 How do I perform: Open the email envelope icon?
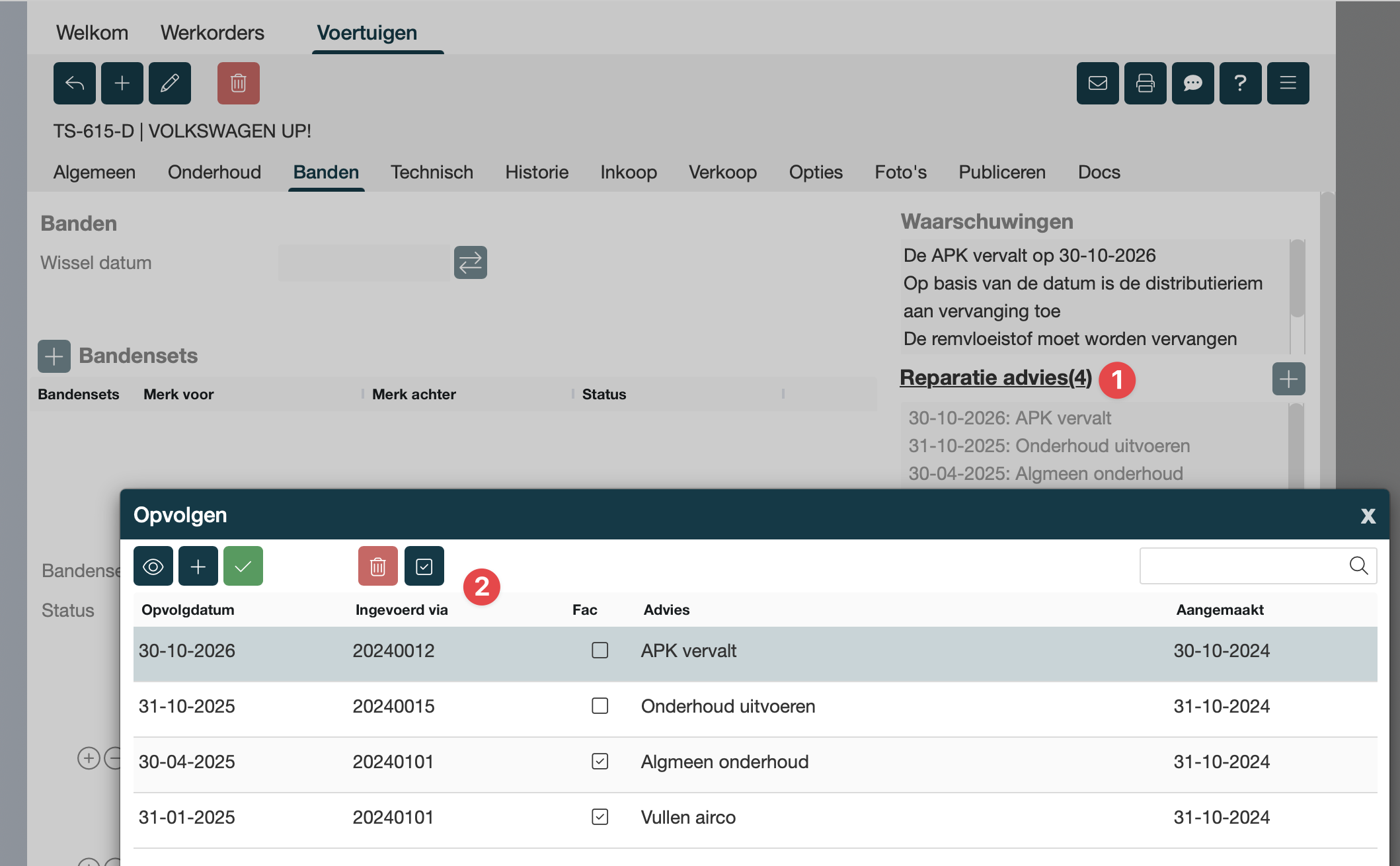(x=1097, y=83)
